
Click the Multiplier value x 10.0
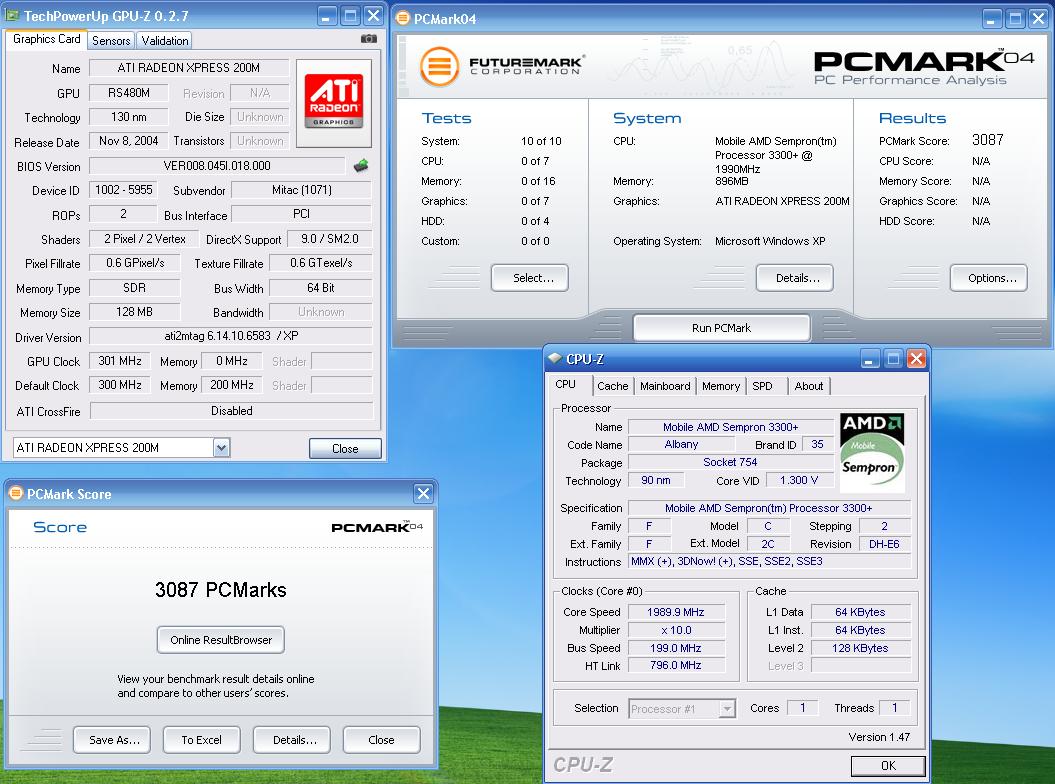676,630
